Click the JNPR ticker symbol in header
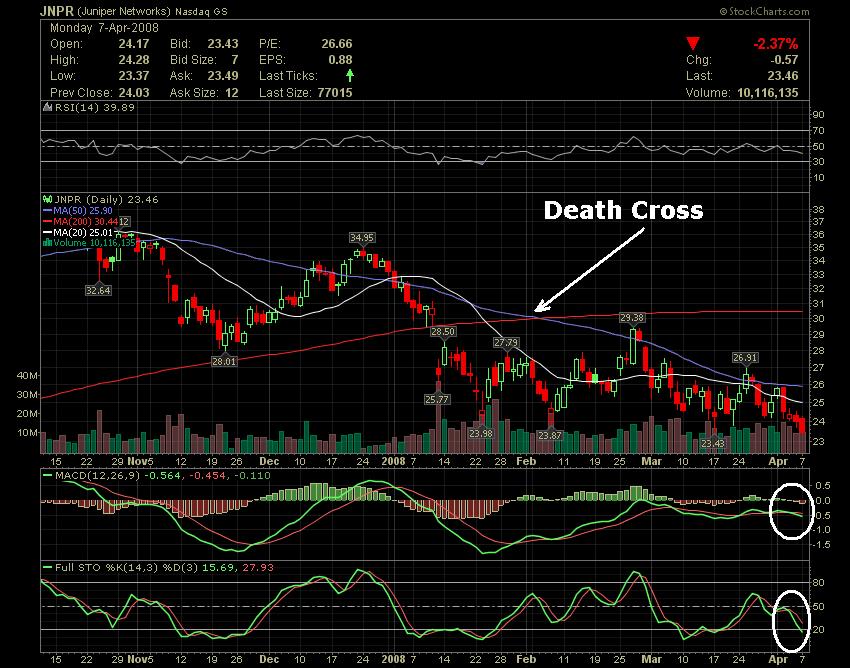This screenshot has width=850, height=668. 57,11
